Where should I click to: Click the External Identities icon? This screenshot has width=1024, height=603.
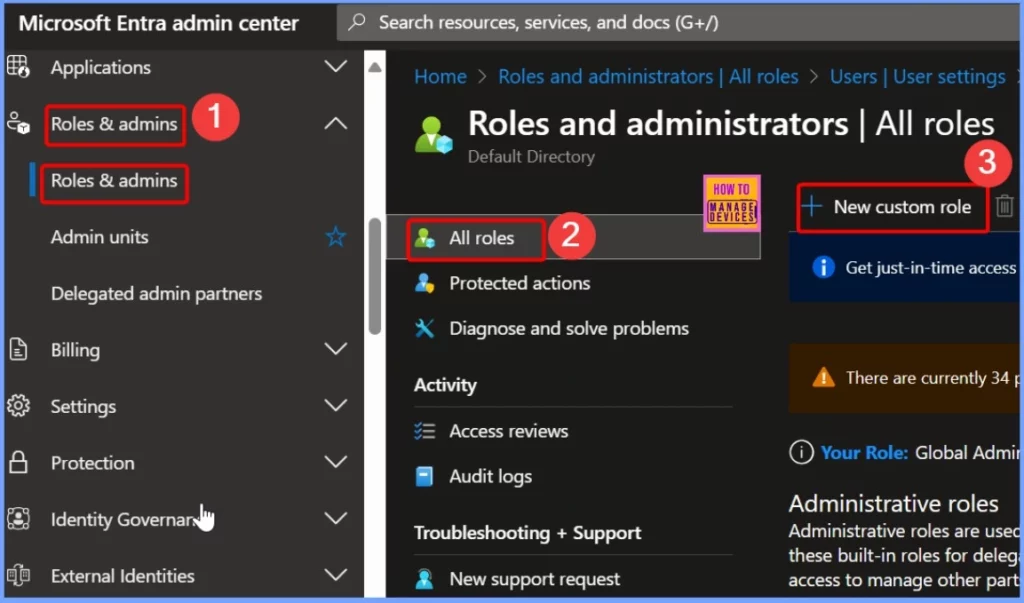pyautogui.click(x=18, y=576)
